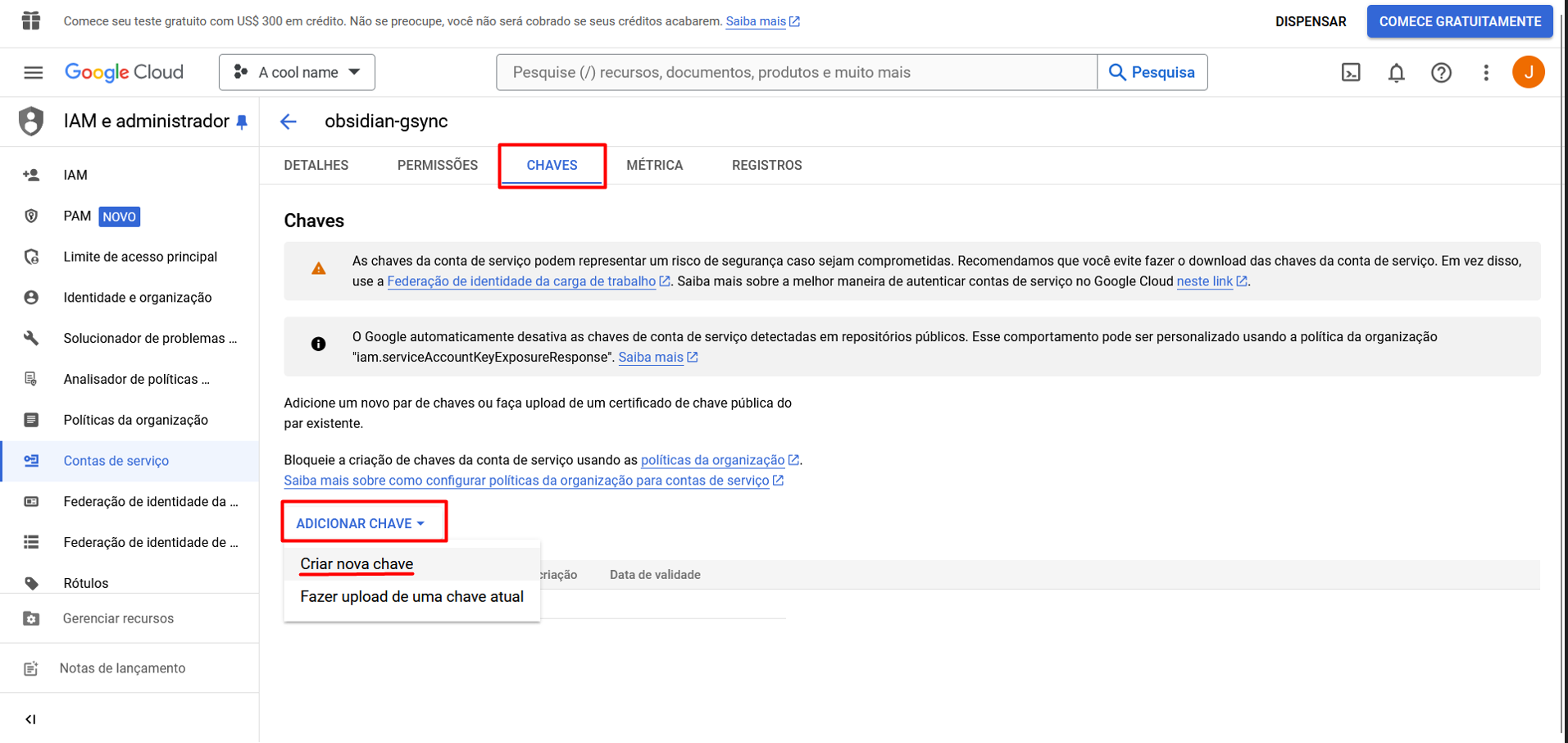Viewport: 1568px width, 743px height.
Task: Choose Fazer upload de uma chave atual
Action: 411,597
